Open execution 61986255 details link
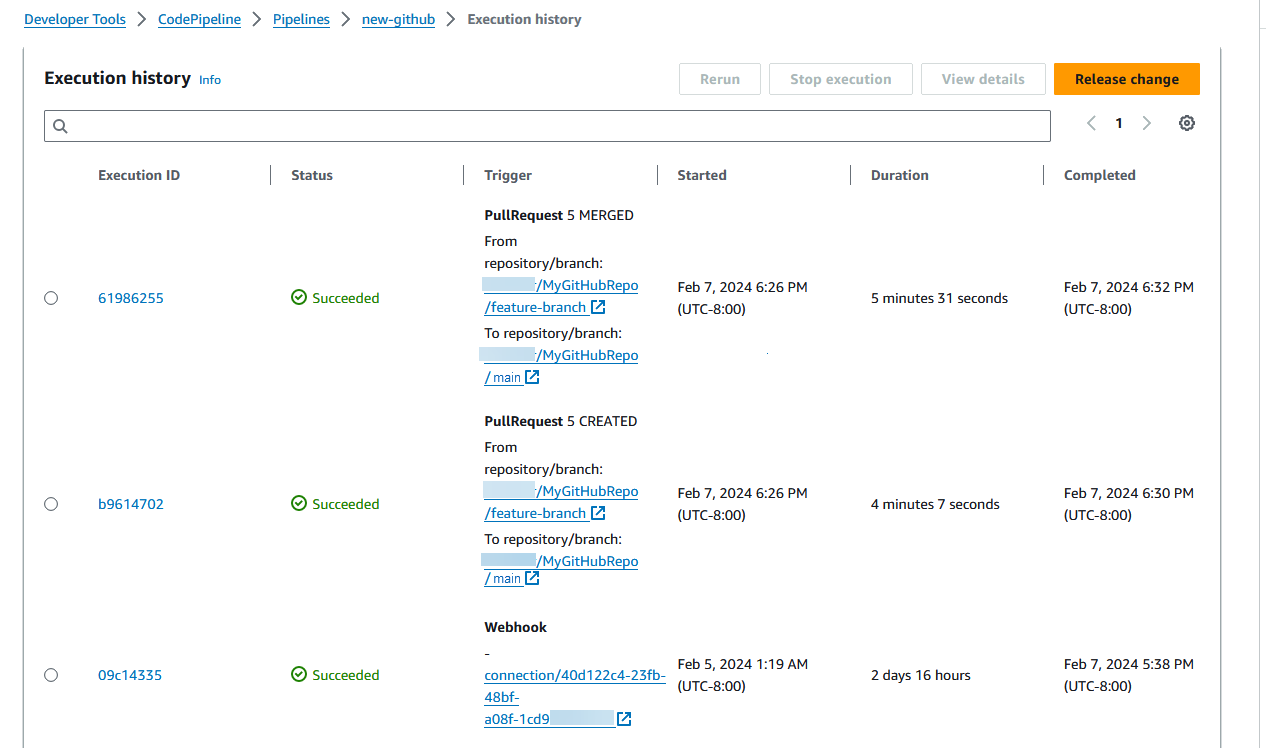Screen dimensions: 1266x748 tap(130, 297)
